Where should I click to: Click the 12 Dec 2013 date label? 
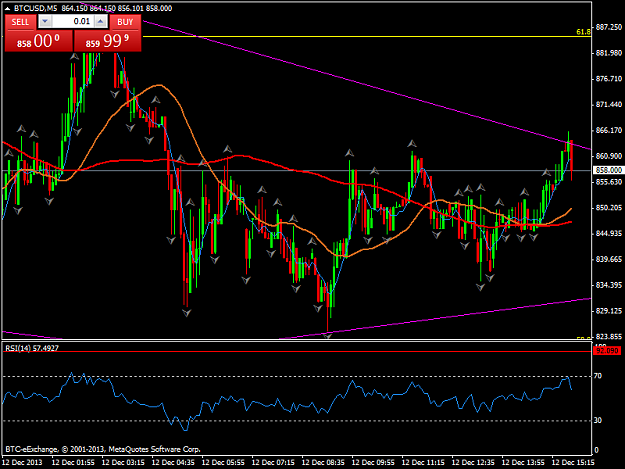22,463
